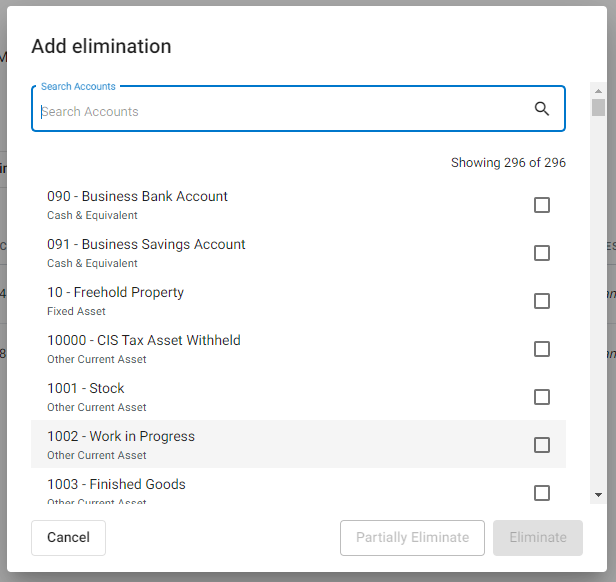Select the '090 - Business Bank Account' row text

coord(137,196)
